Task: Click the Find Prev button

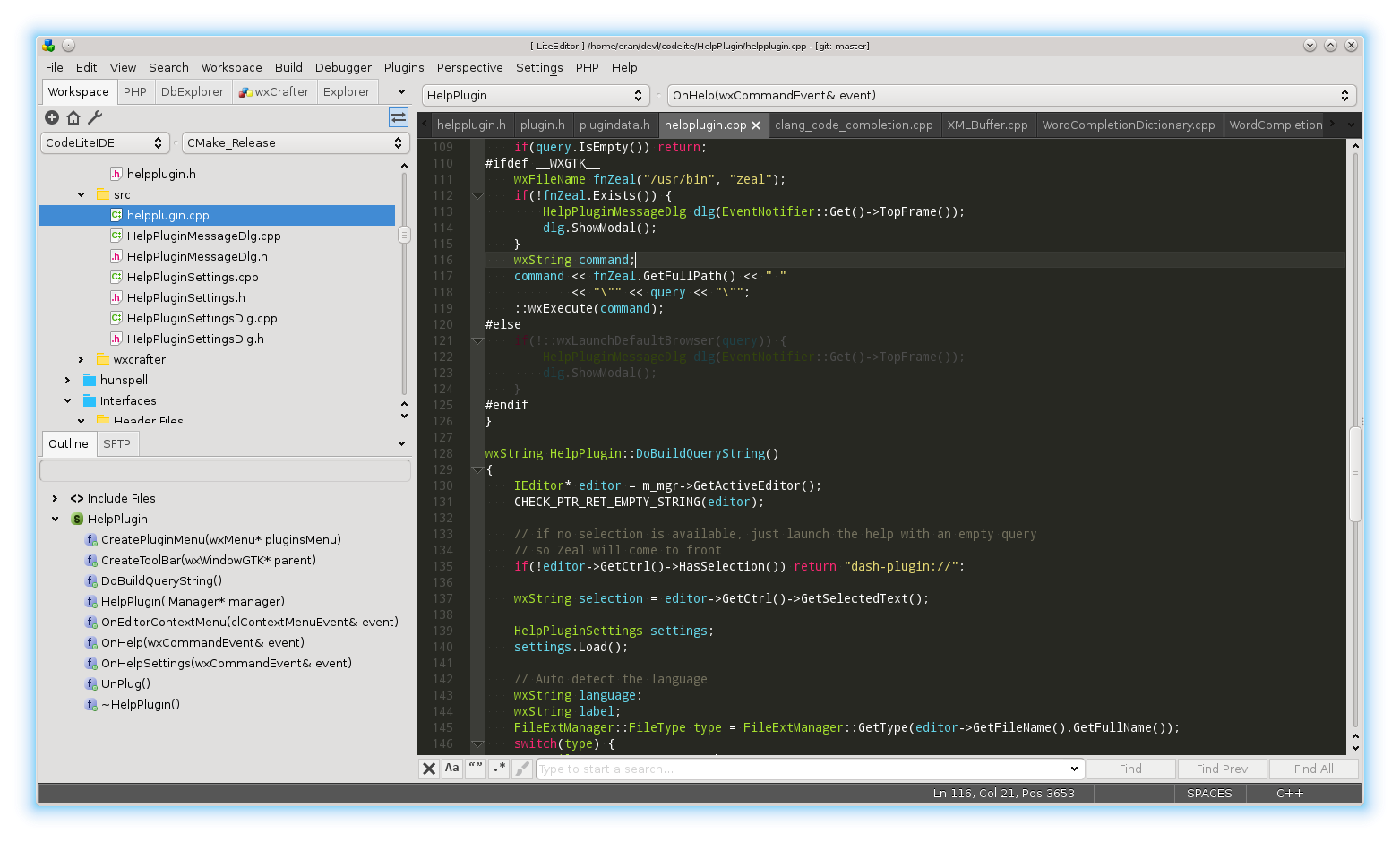Action: (1222, 769)
